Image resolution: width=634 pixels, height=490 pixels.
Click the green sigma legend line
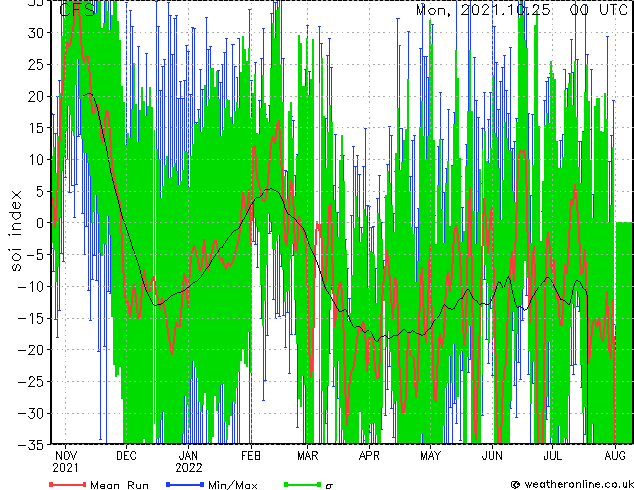pyautogui.click(x=303, y=484)
